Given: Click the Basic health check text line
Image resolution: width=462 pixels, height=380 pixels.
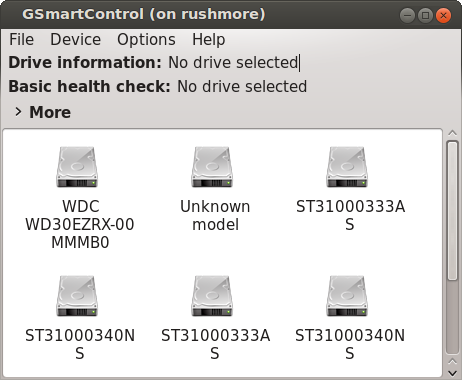Looking at the screenshot, I should click(158, 87).
